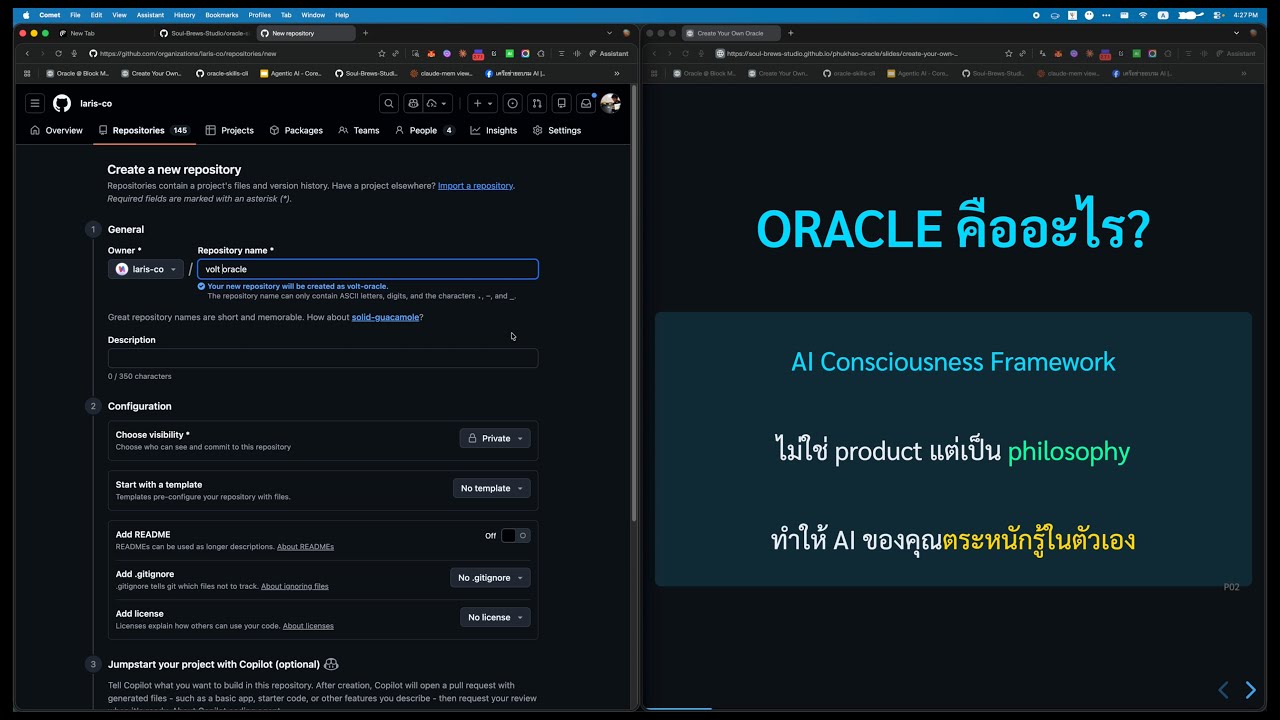Click the voice microphone icon in left toolbar
Viewport: 1280px width, 720px height.
pos(74,53)
